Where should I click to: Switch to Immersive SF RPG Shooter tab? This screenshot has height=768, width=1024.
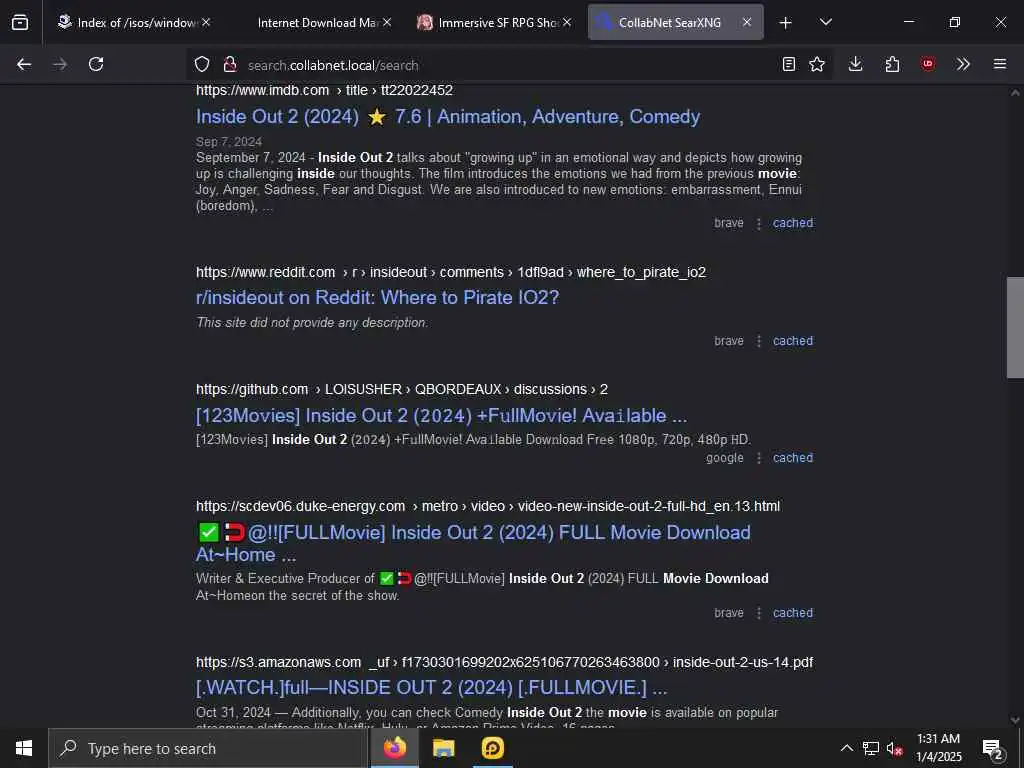496,22
